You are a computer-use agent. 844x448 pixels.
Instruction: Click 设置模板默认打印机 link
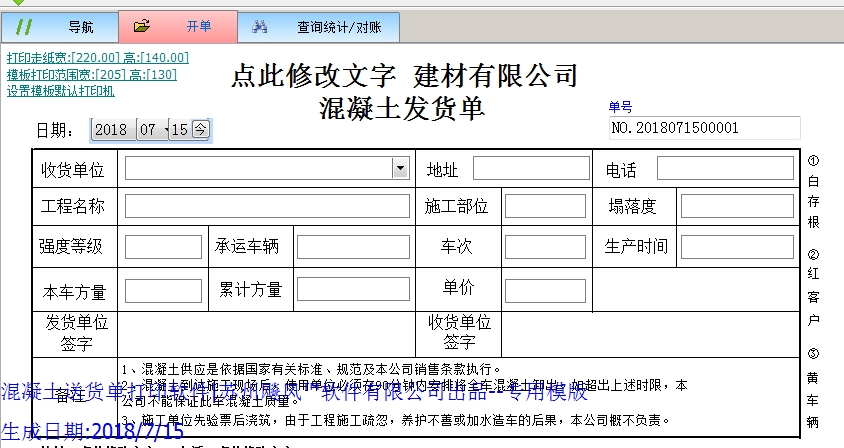click(x=61, y=91)
